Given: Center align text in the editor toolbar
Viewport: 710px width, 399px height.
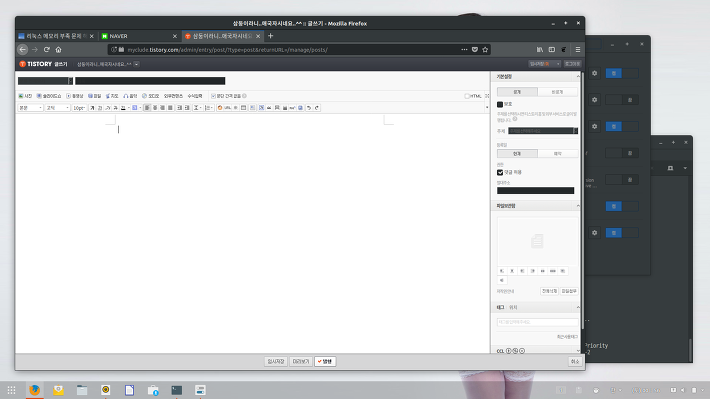Looking at the screenshot, I should point(155,108).
